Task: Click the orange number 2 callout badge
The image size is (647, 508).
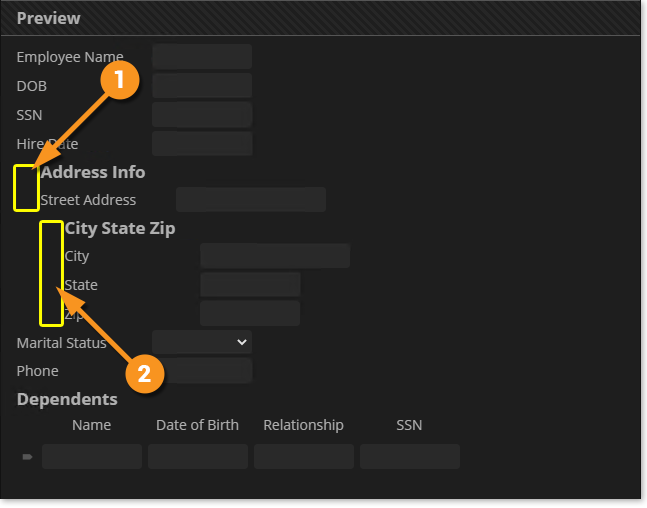Action: (x=144, y=374)
